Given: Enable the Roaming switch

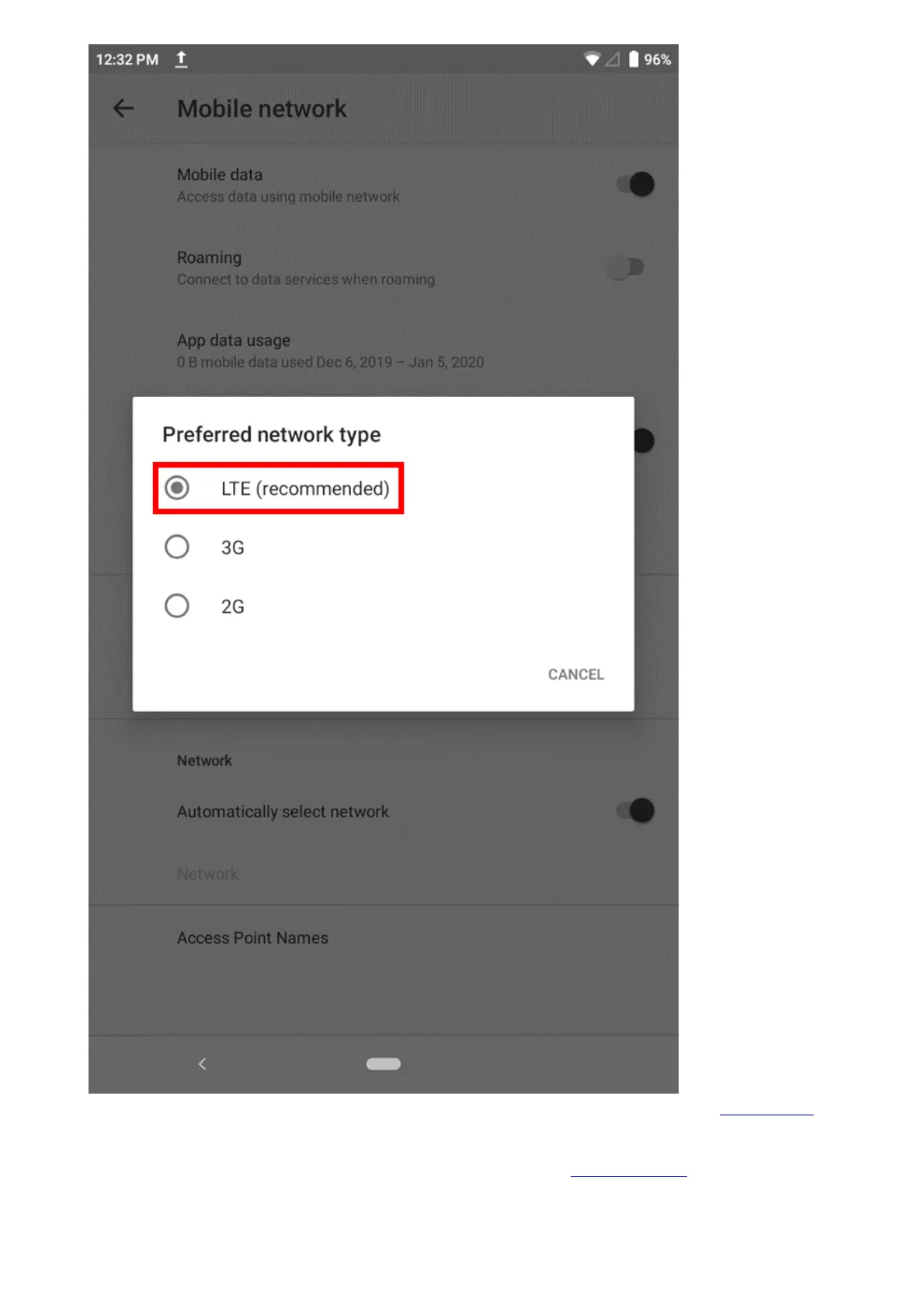Looking at the screenshot, I should (626, 267).
